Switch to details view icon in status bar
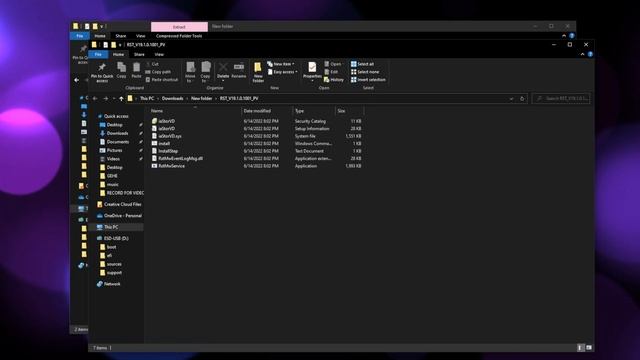 580,348
